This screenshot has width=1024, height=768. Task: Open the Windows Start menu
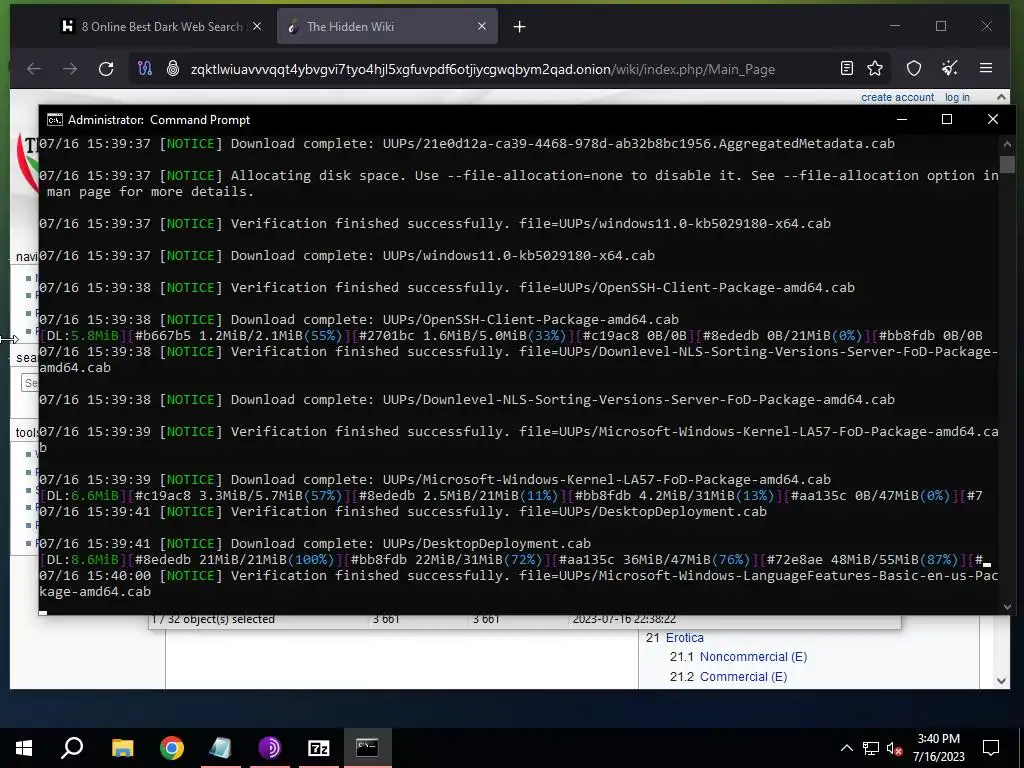coord(24,748)
